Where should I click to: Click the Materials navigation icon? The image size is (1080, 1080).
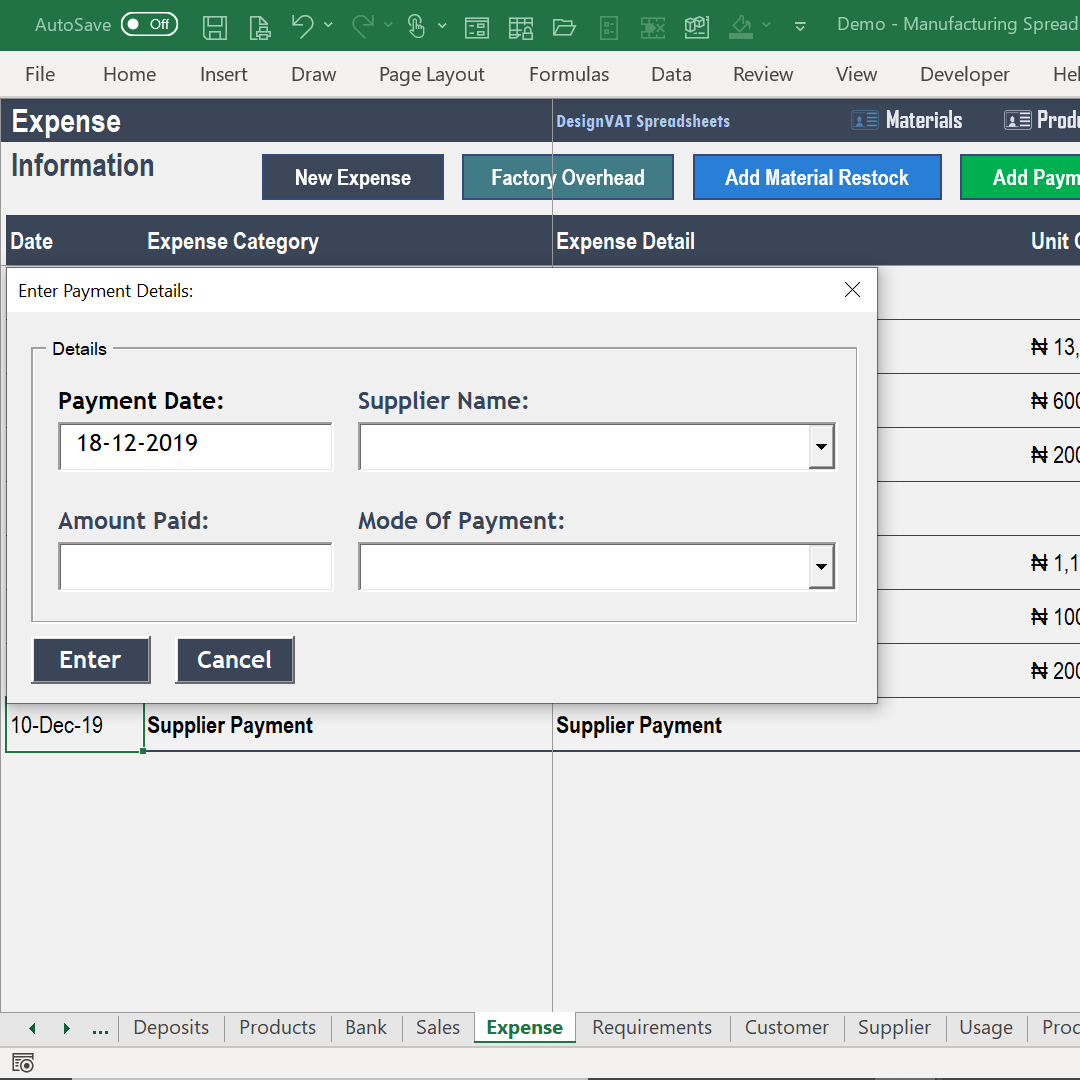pos(865,119)
